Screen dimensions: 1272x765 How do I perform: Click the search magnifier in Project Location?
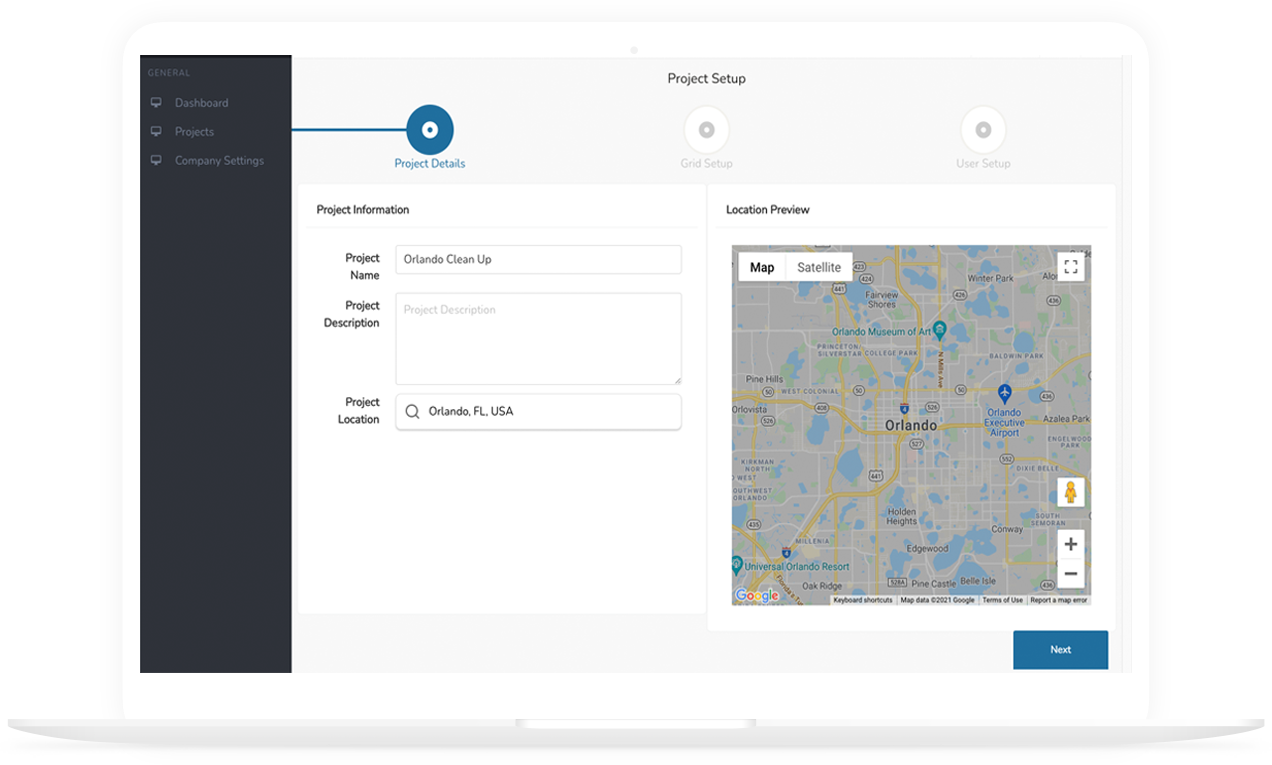pos(412,411)
